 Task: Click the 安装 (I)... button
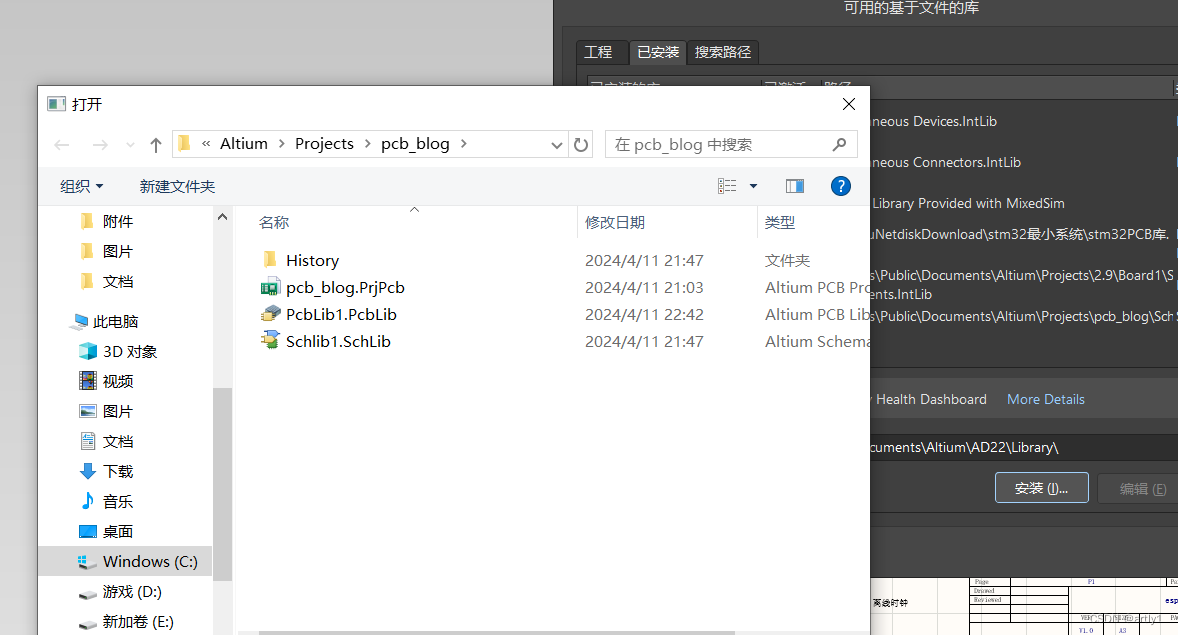(x=1041, y=488)
